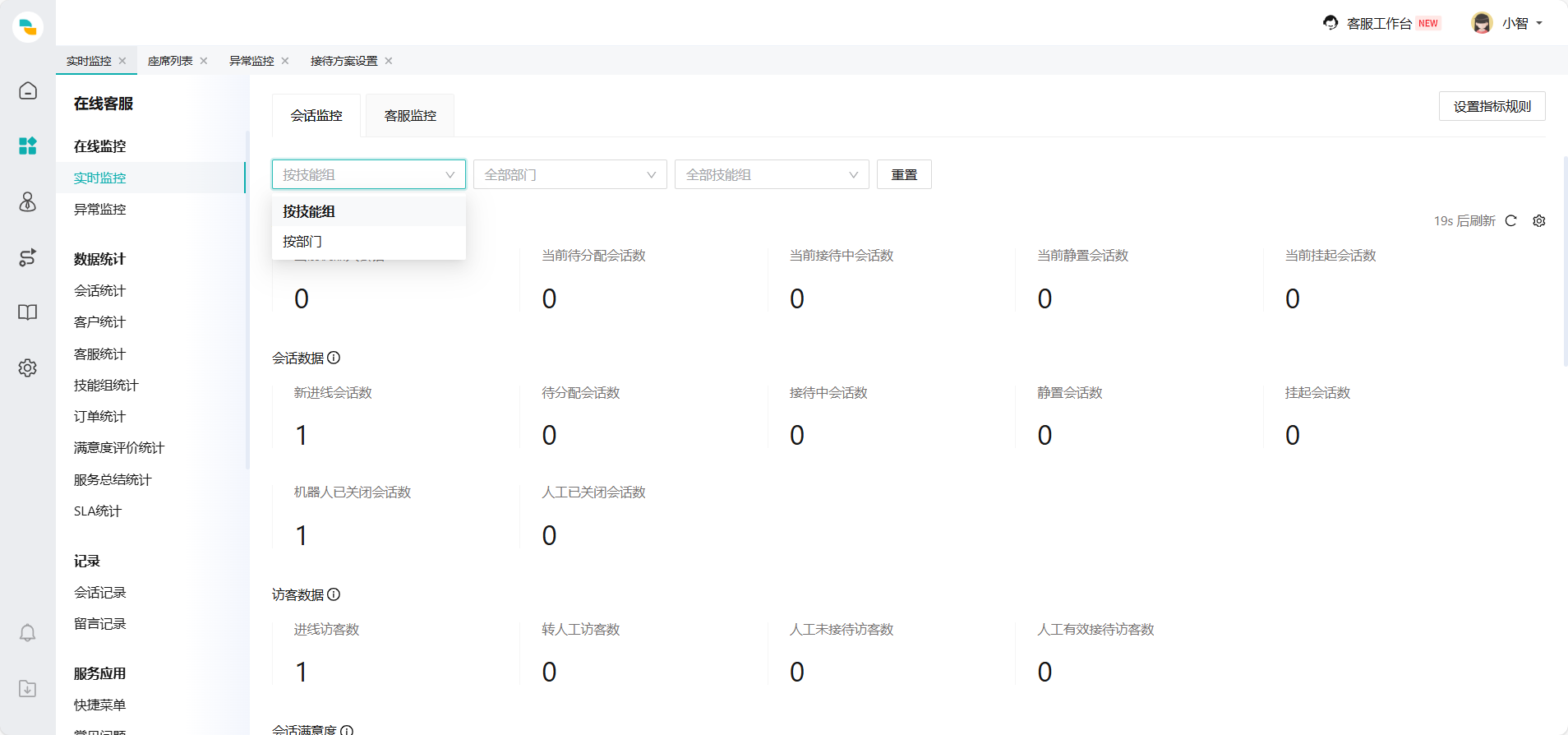Screen dimensions: 1568x735
Task: Expand the 小智 account dropdown arrow
Action: (x=1539, y=23)
